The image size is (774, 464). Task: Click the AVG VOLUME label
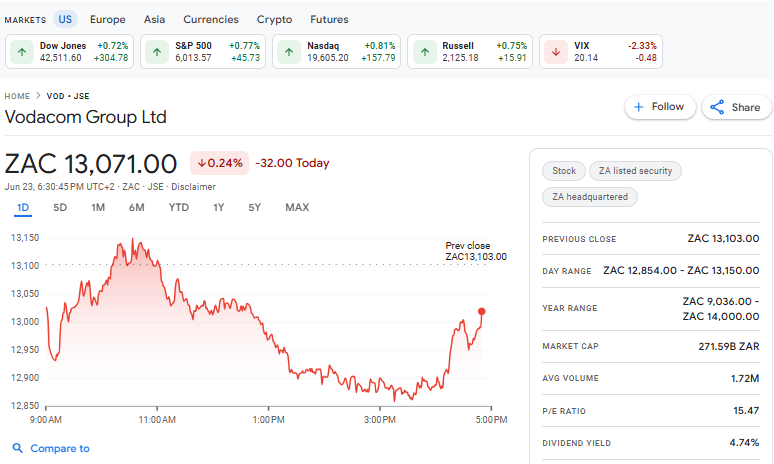tap(570, 378)
